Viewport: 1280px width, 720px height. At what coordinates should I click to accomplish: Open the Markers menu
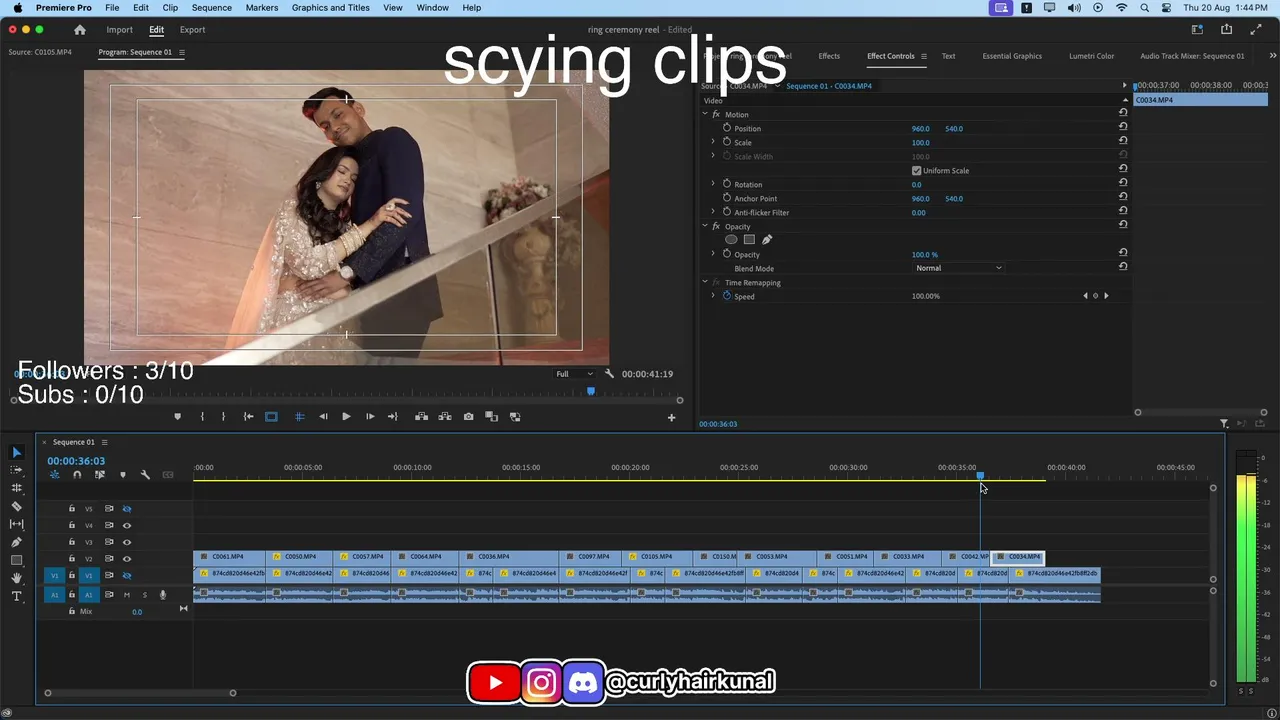[x=262, y=8]
